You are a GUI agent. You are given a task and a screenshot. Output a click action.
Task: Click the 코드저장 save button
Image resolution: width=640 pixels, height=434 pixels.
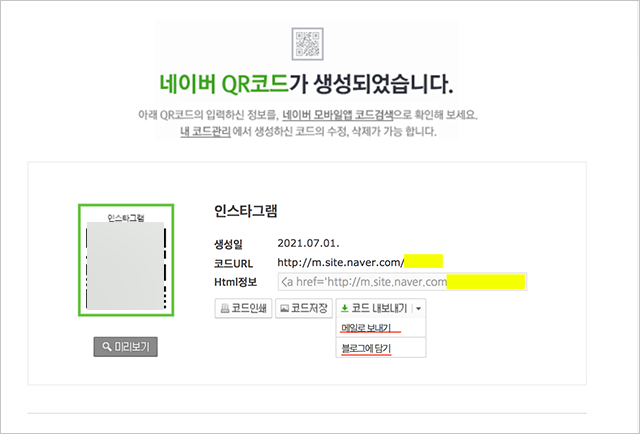pos(304,308)
